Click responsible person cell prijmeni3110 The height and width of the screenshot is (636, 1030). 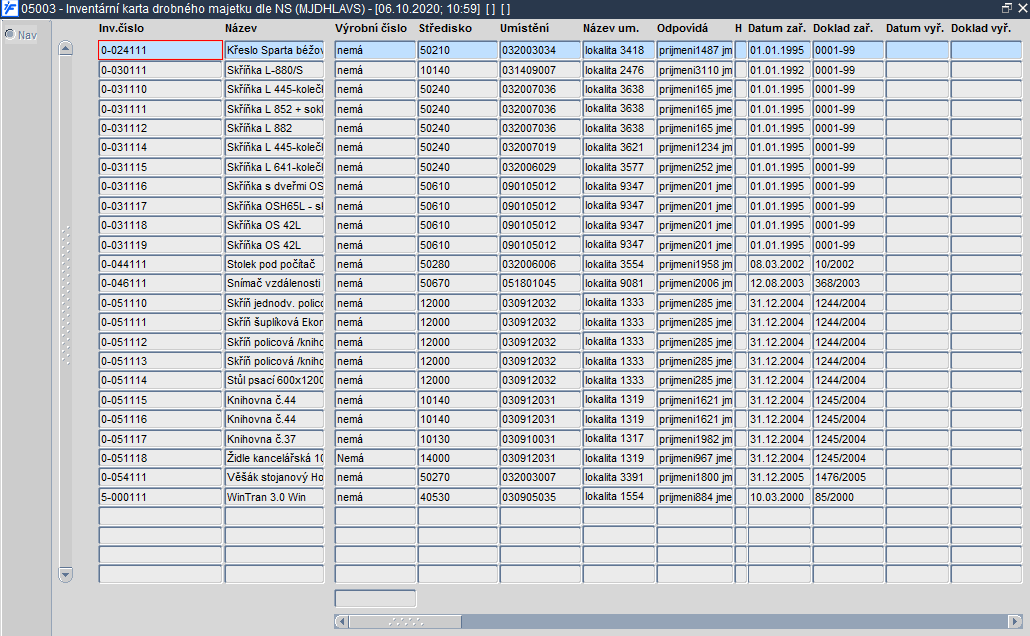[695, 70]
